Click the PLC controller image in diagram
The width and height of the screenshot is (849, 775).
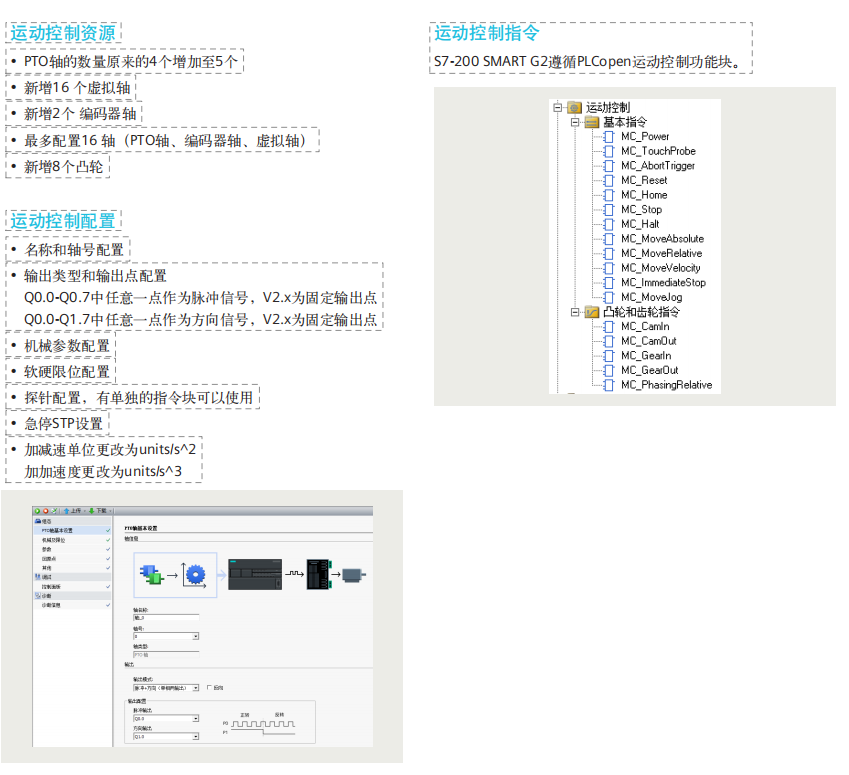(x=255, y=574)
